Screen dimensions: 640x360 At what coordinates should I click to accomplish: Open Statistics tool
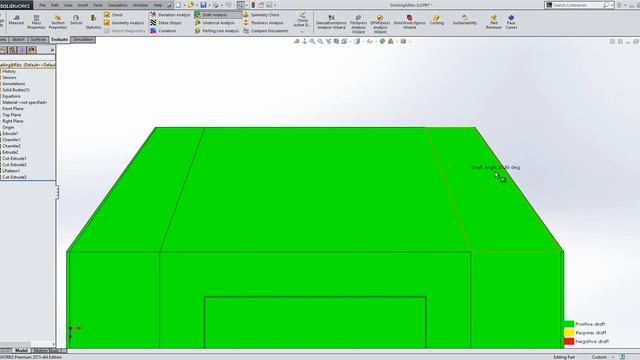tap(93, 22)
